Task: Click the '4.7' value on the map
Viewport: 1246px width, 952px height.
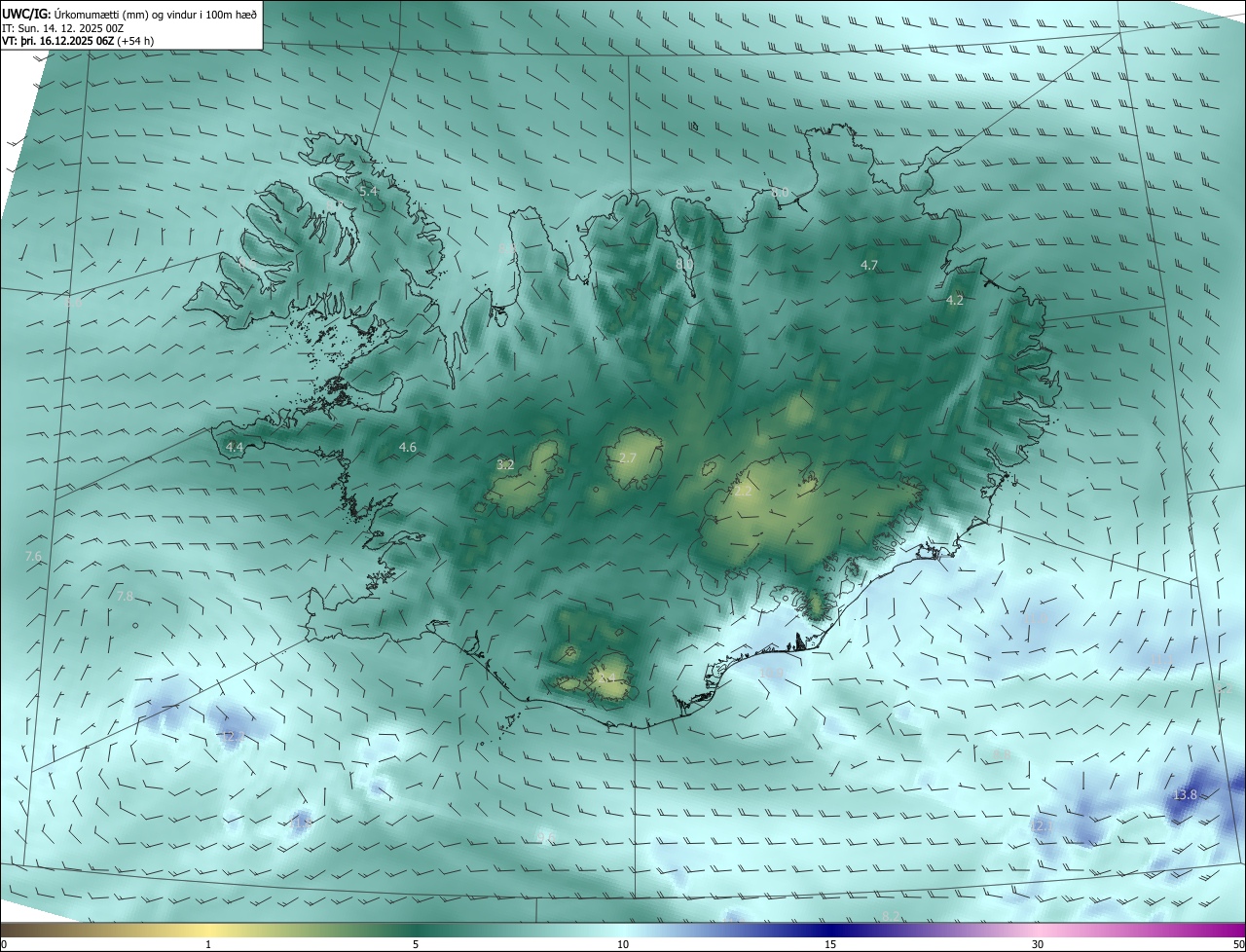Action: point(869,265)
